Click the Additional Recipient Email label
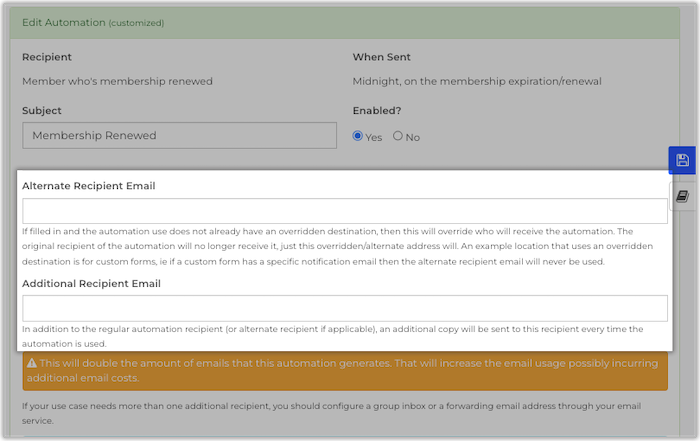Viewport: 700px width, 441px height. (x=91, y=283)
